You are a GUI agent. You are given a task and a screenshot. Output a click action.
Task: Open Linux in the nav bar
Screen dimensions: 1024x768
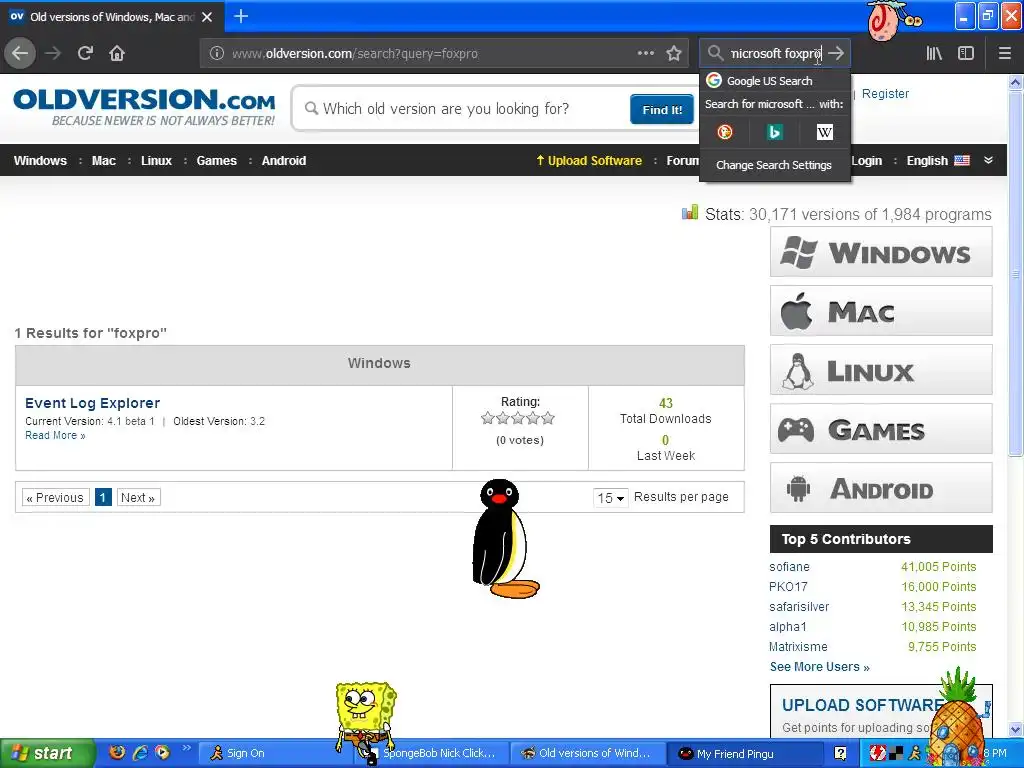tap(156, 161)
